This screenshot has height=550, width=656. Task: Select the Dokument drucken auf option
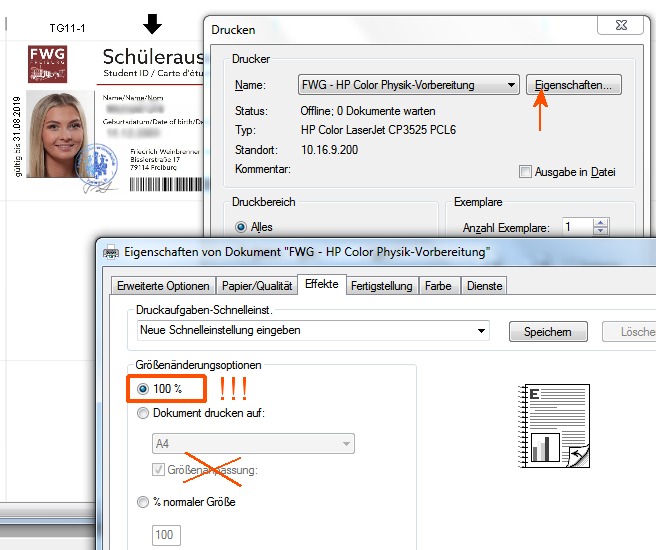point(144,413)
